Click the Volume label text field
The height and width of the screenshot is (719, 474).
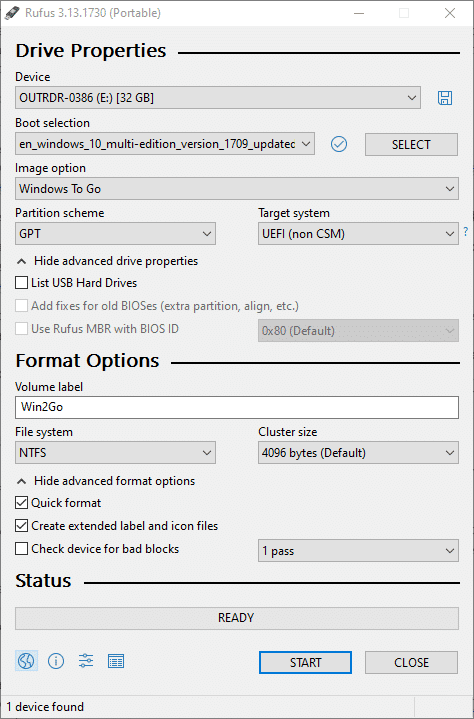[x=237, y=407]
